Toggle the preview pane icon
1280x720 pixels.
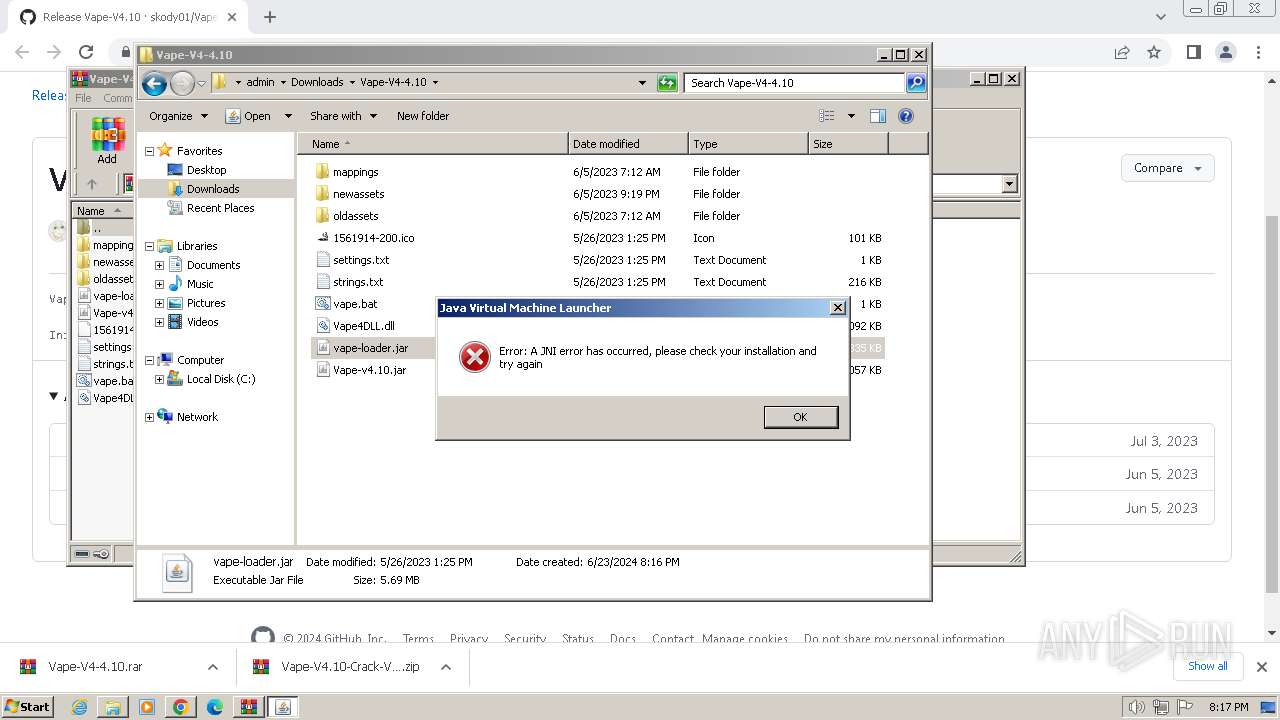click(x=878, y=116)
